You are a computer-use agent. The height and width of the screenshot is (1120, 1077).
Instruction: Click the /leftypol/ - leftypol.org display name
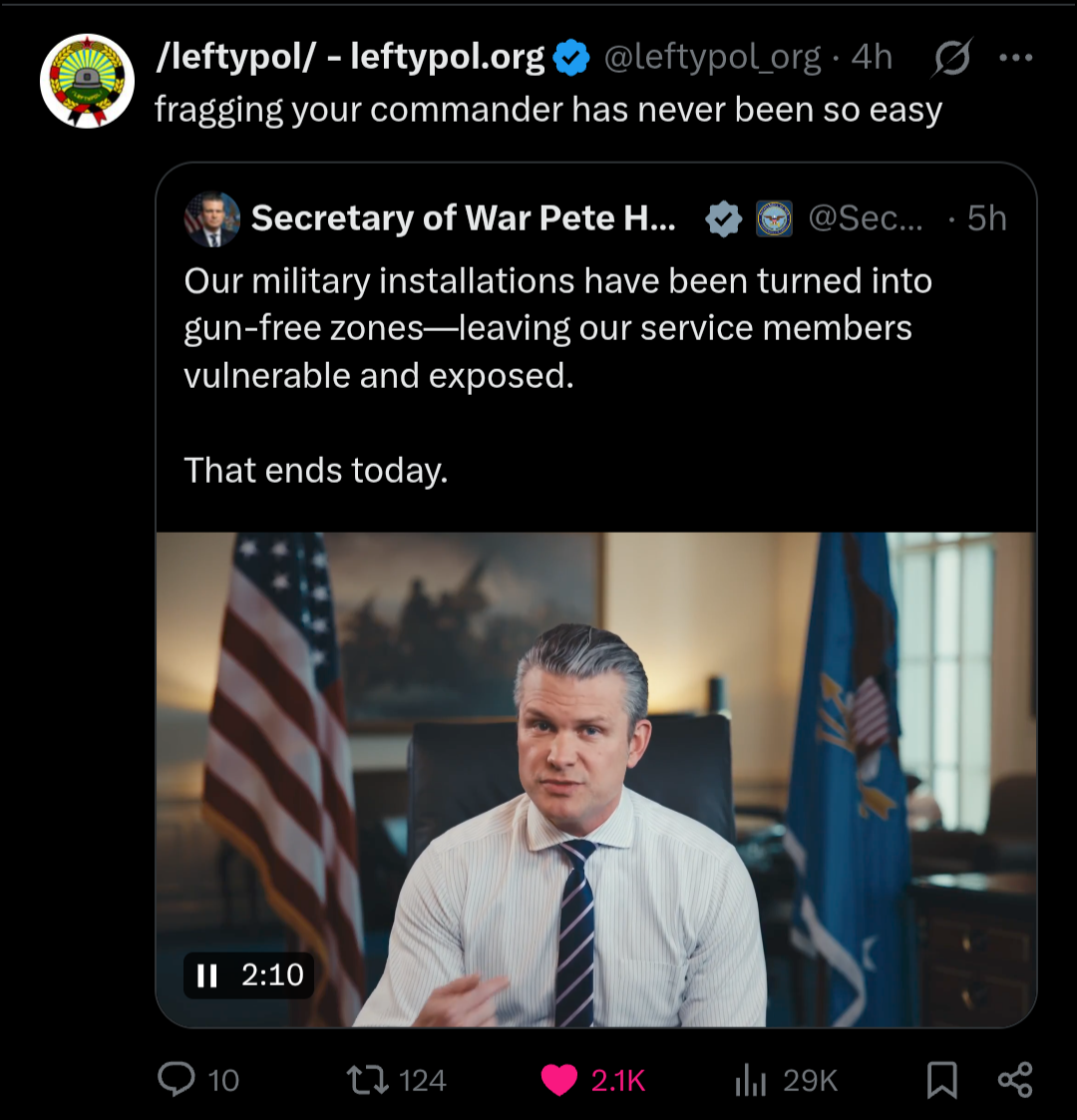click(350, 58)
